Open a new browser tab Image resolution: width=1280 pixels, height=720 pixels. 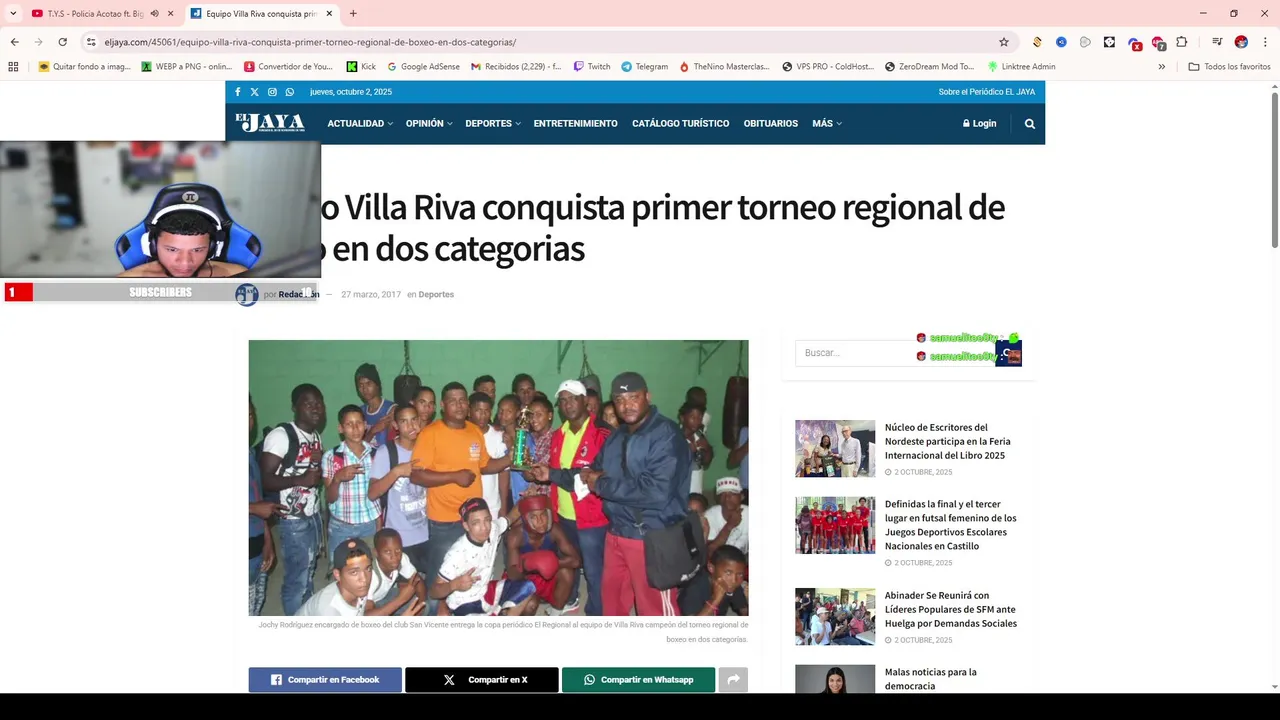pyautogui.click(x=353, y=14)
